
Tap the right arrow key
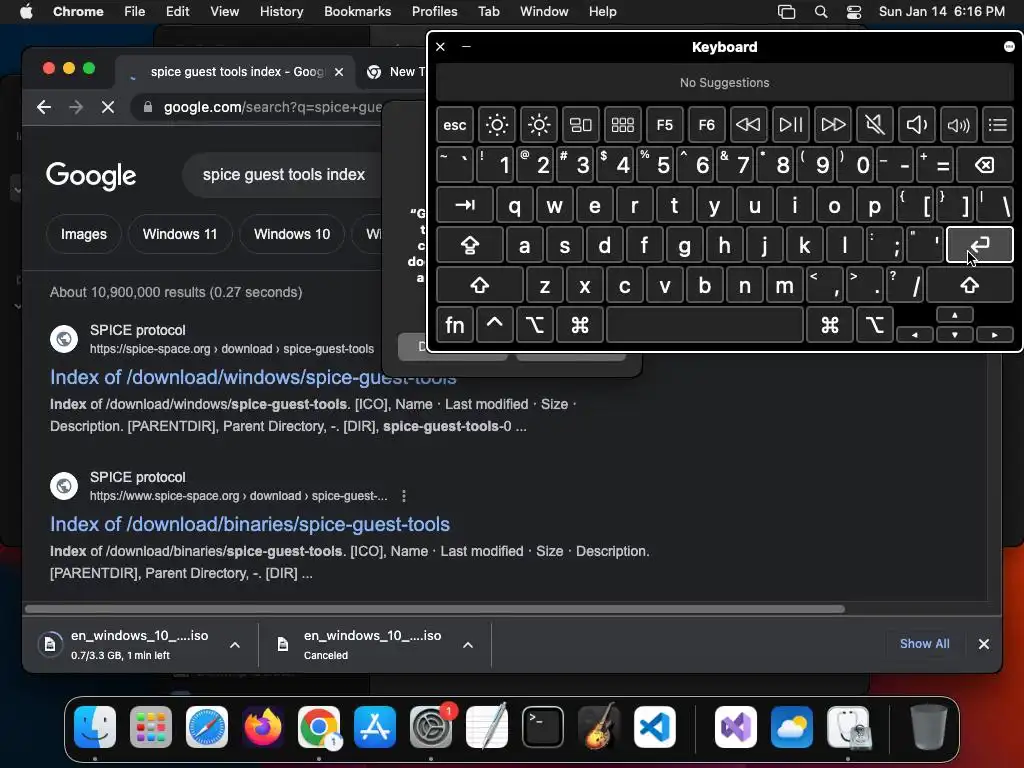(x=995, y=335)
